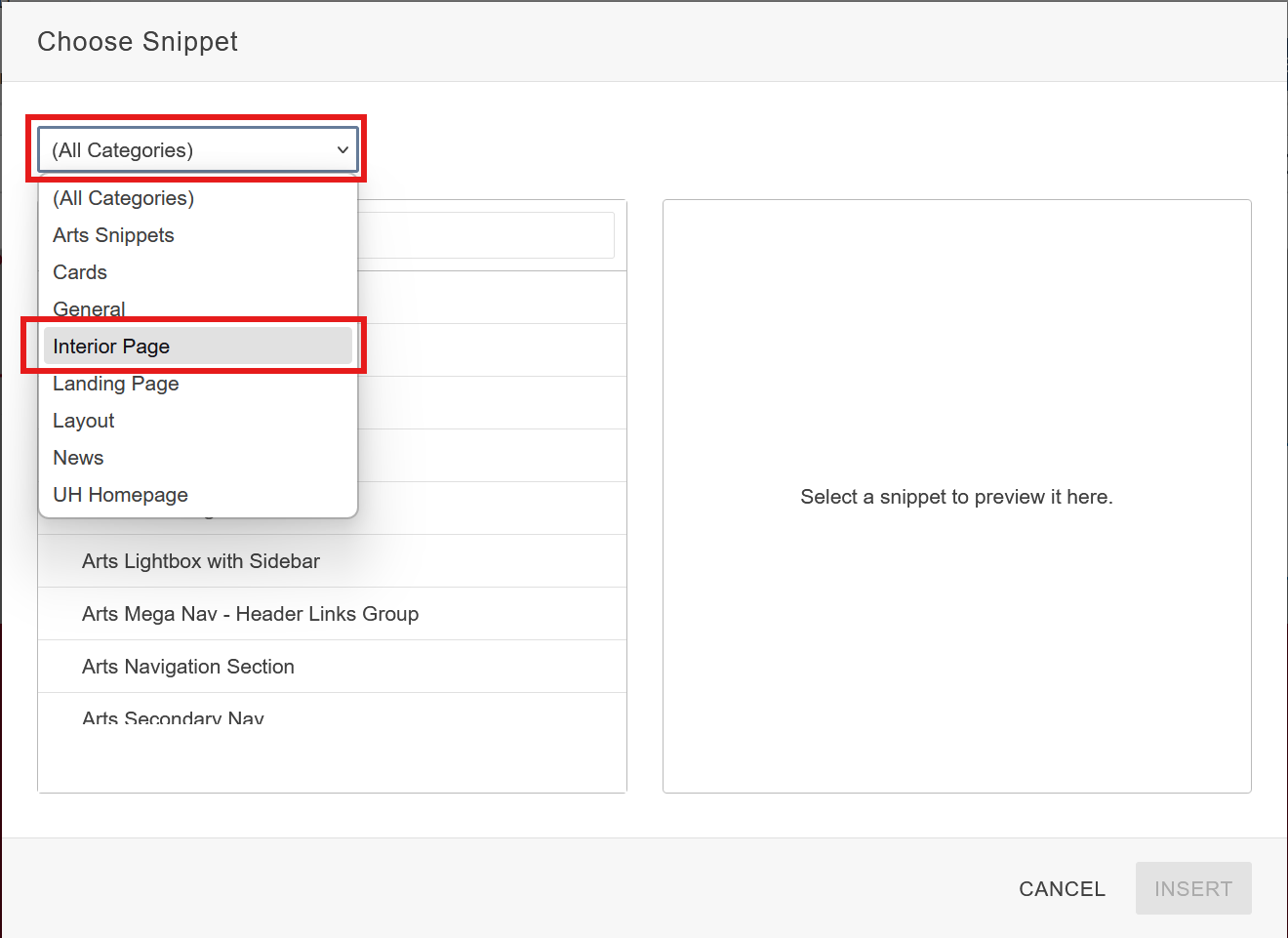Choose Arts Snippets category
1288x938 pixels.
114,235
